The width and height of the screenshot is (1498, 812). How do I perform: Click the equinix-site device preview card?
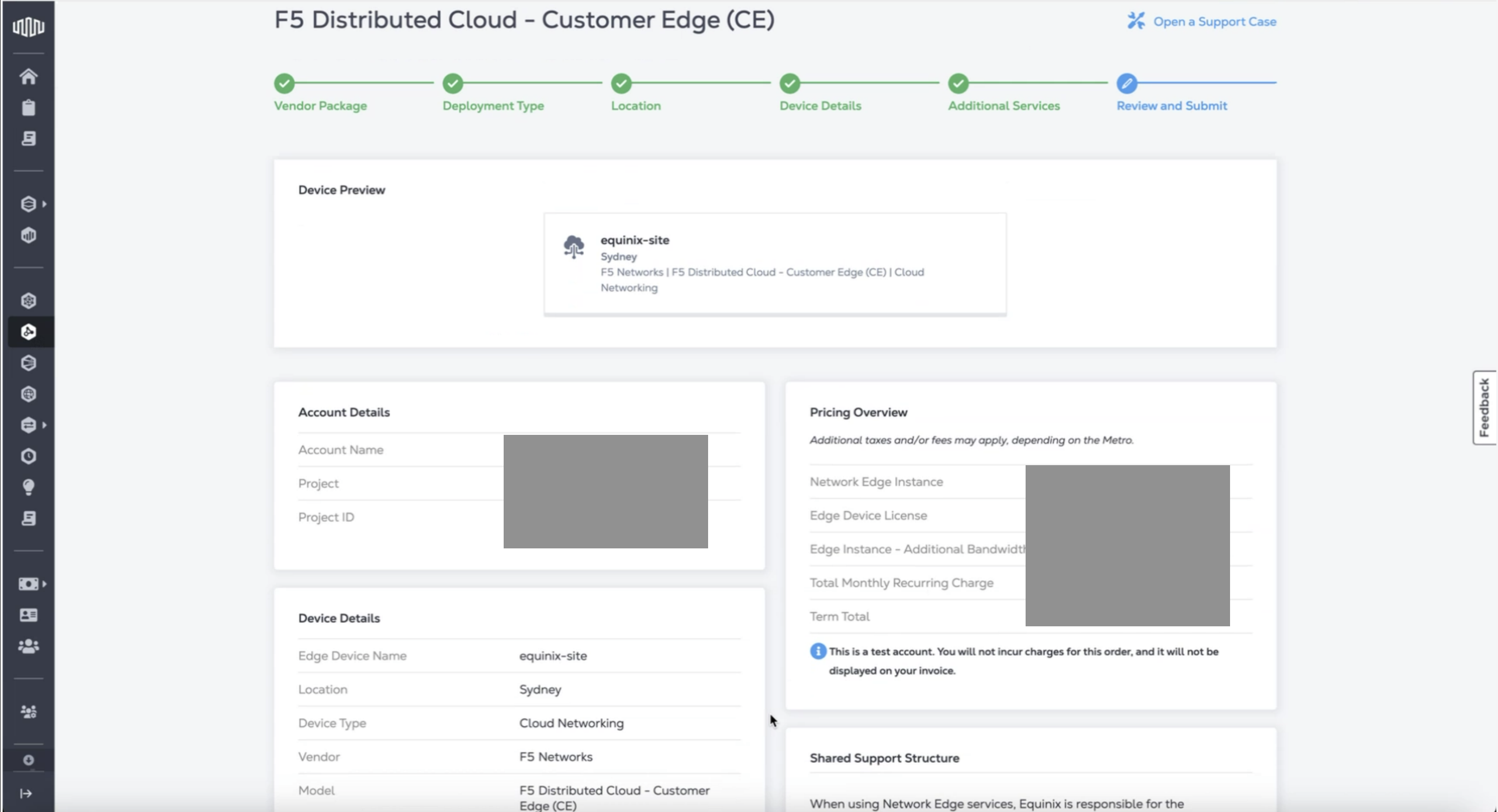click(x=774, y=264)
